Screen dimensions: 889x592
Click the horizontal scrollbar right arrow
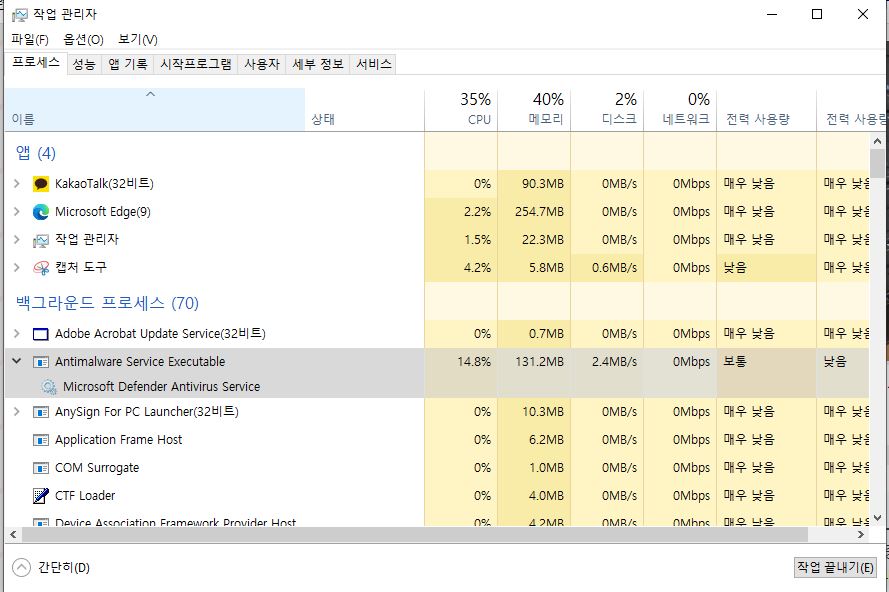pyautogui.click(x=861, y=534)
